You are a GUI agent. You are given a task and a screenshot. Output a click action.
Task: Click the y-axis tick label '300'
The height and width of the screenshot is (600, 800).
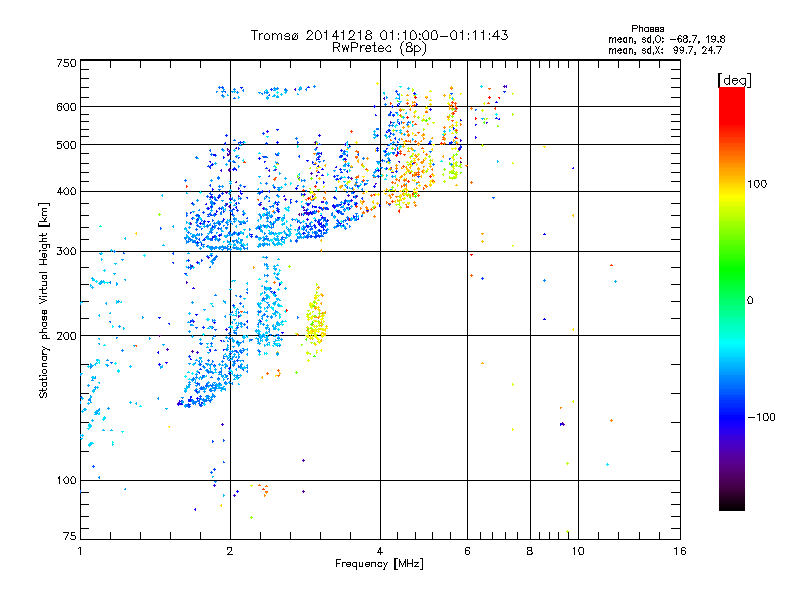point(66,252)
